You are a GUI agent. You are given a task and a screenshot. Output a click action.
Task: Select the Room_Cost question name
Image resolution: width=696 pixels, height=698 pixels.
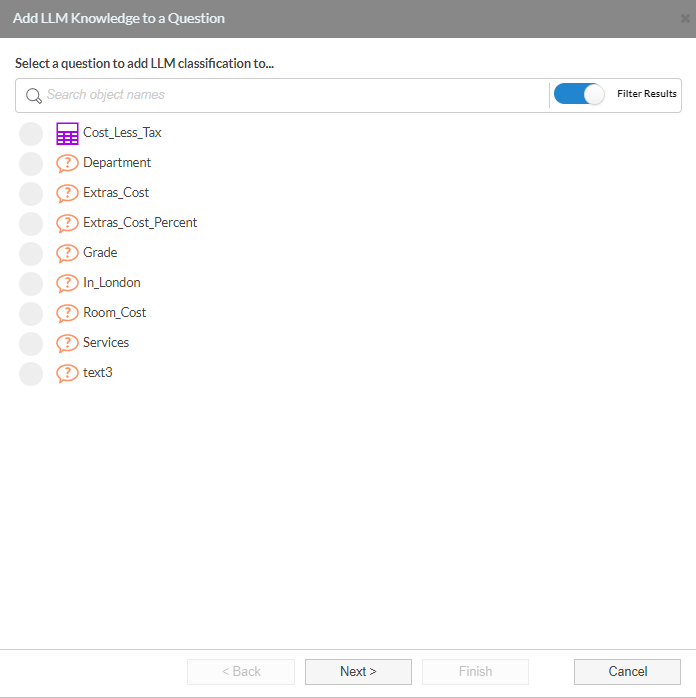pyautogui.click(x=114, y=312)
